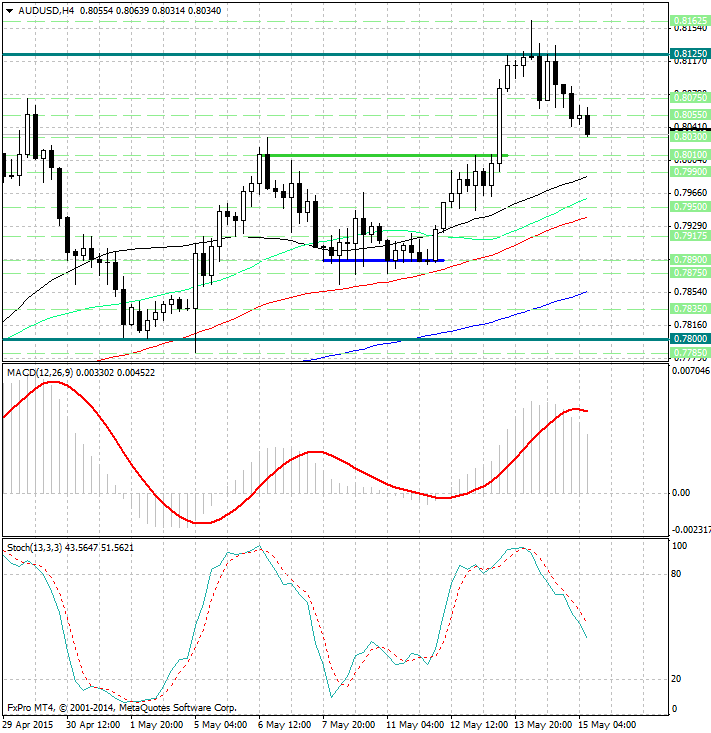
Task: Select the short blue horizontal support line
Action: click(x=383, y=260)
